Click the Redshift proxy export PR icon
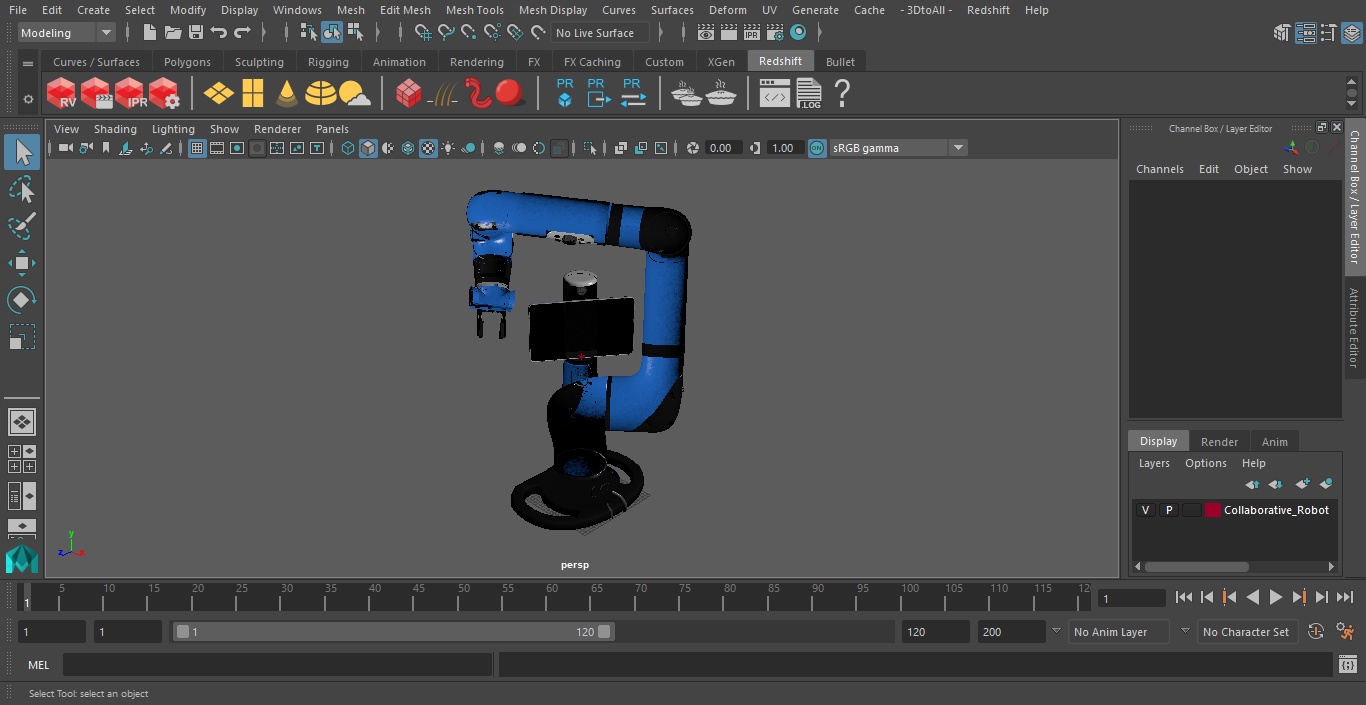 click(598, 93)
